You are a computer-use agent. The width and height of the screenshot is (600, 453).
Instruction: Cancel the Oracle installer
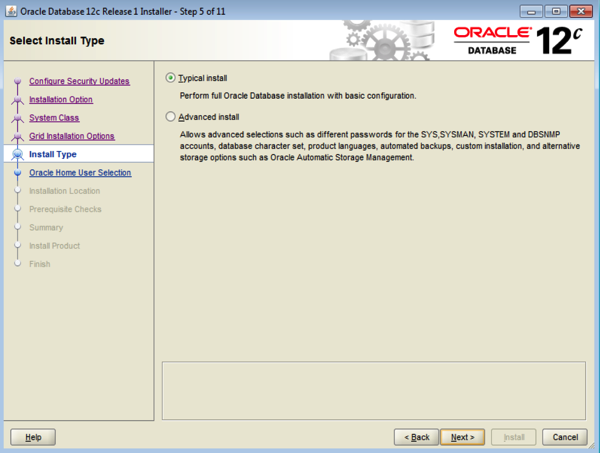pos(565,437)
